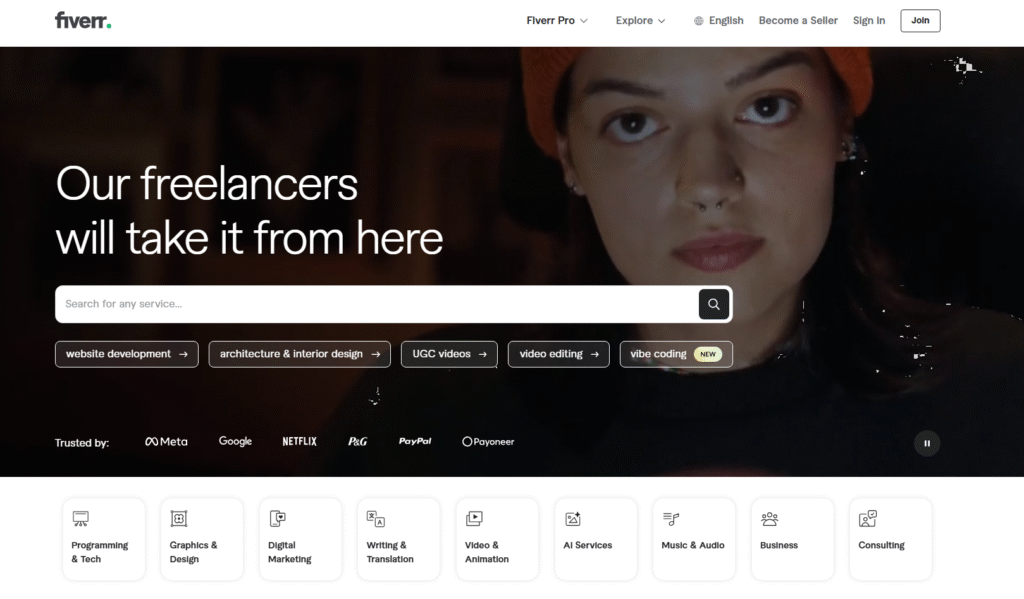
Task: Click the Consulting label text
Action: [881, 545]
